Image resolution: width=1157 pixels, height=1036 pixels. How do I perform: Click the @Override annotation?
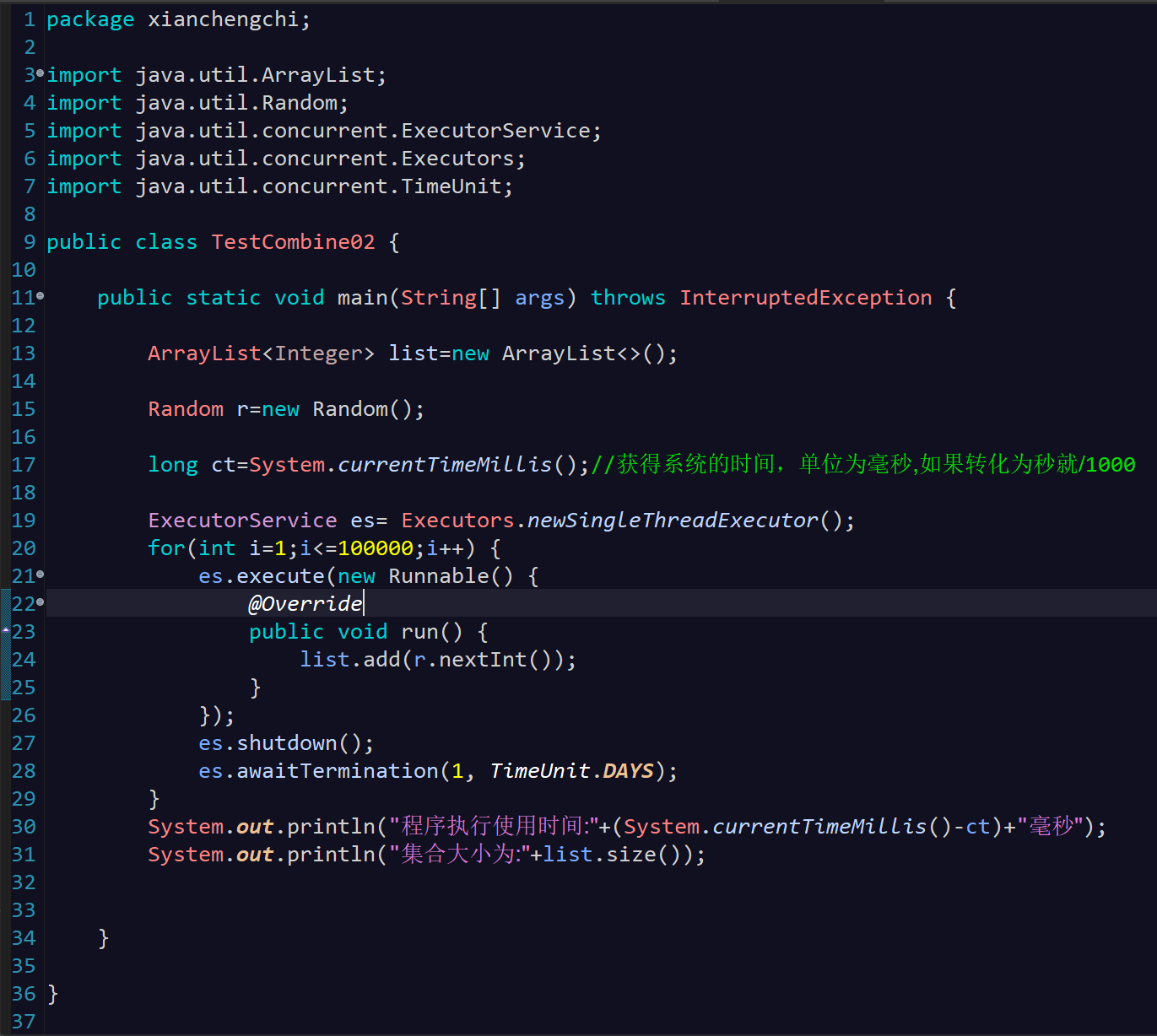[305, 604]
